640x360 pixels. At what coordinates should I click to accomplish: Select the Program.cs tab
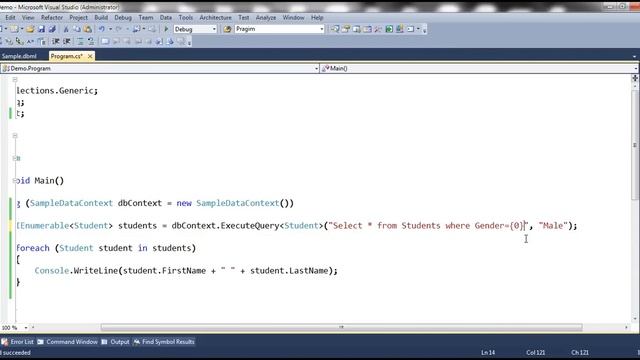(x=67, y=56)
